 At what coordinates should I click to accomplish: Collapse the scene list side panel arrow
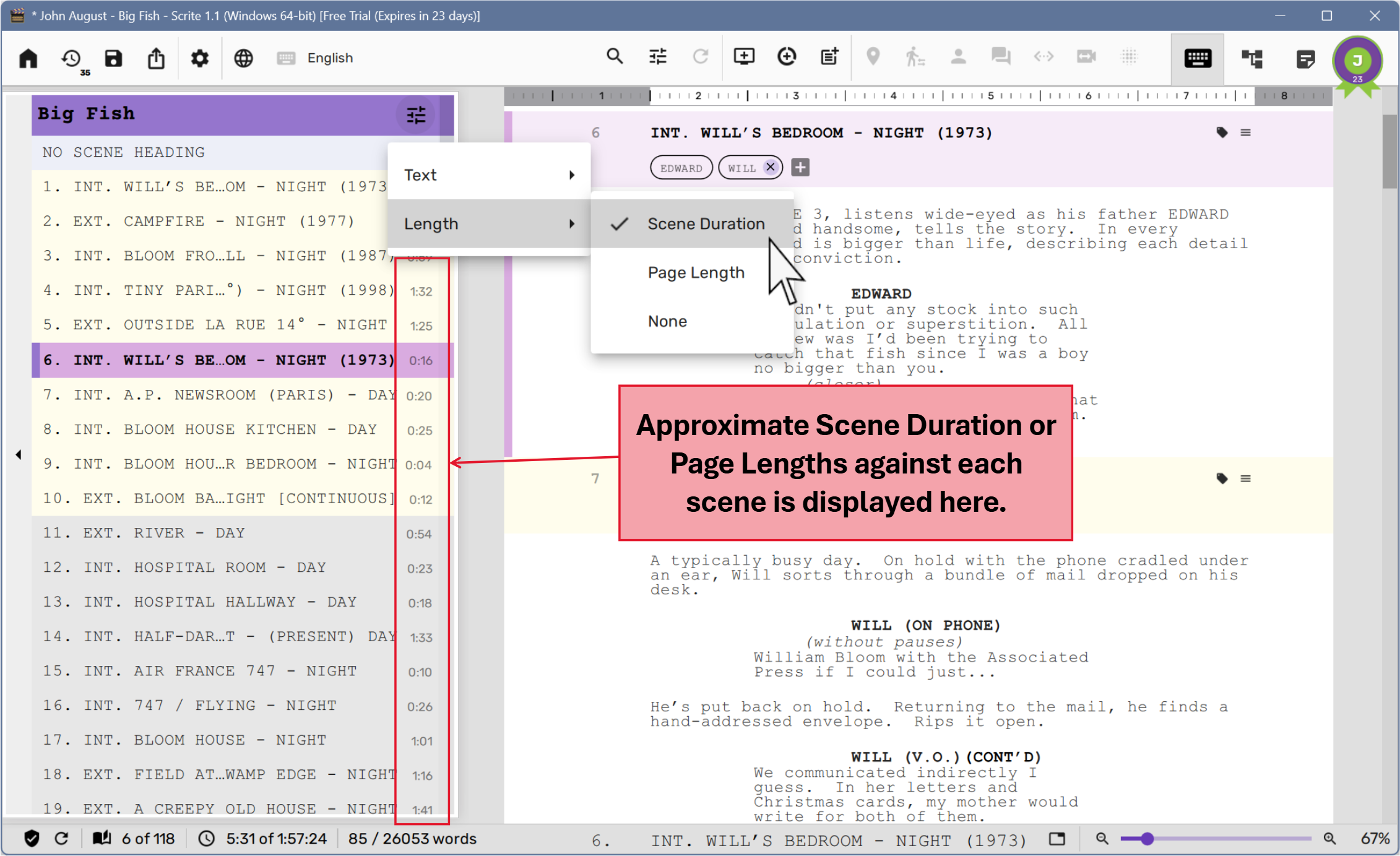(x=19, y=455)
